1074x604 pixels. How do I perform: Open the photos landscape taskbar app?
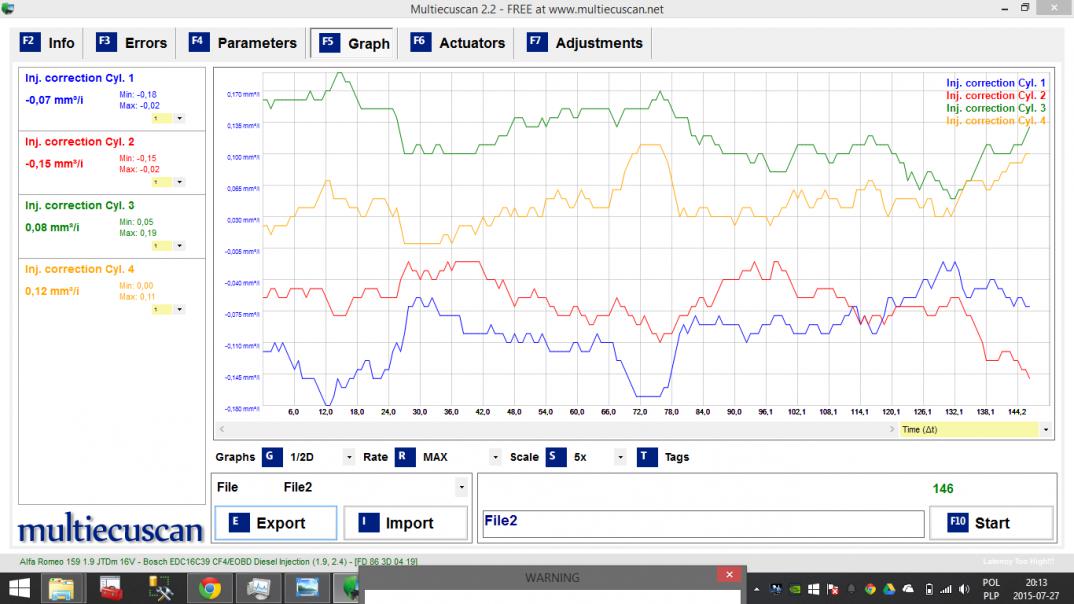coord(308,589)
